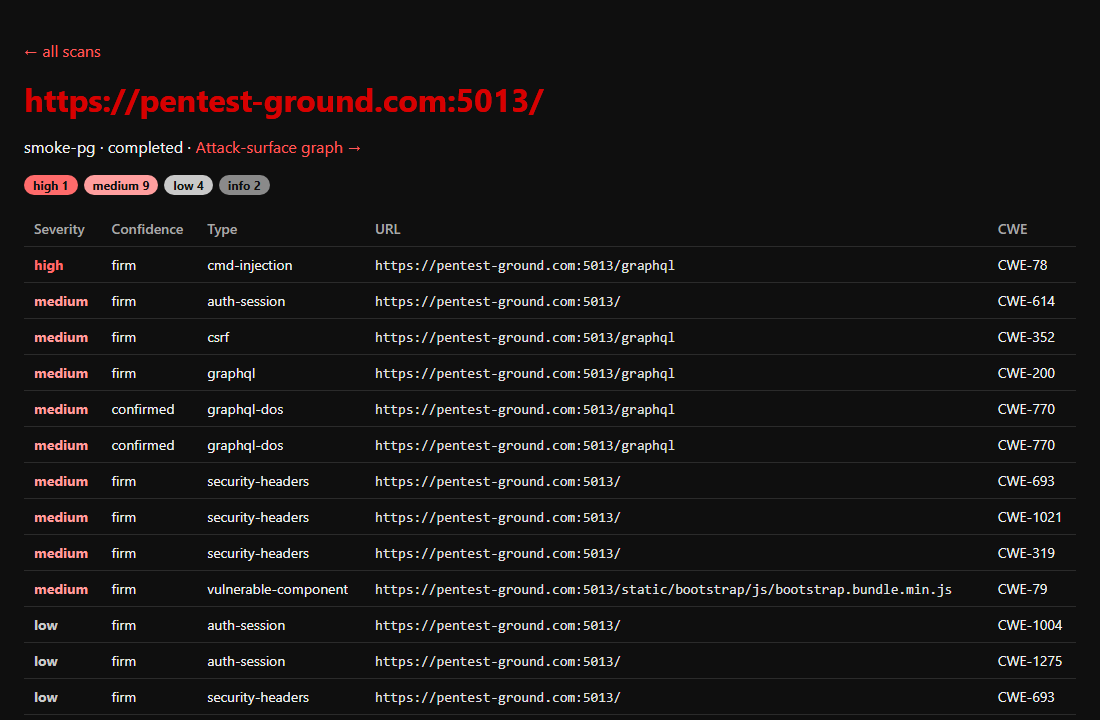
Task: Select the page title pentest-ground.com:5013 heading
Action: 284,101
